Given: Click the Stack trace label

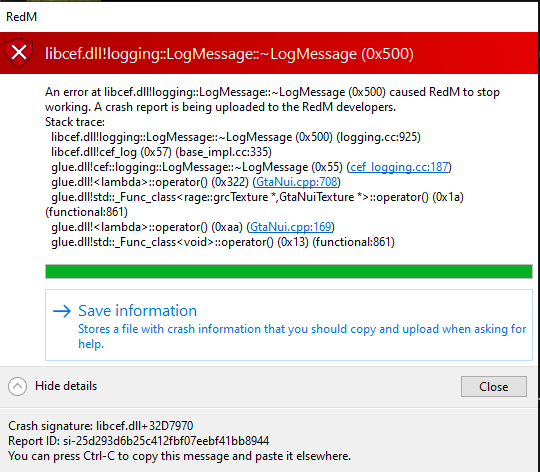Looking at the screenshot, I should tap(75, 122).
